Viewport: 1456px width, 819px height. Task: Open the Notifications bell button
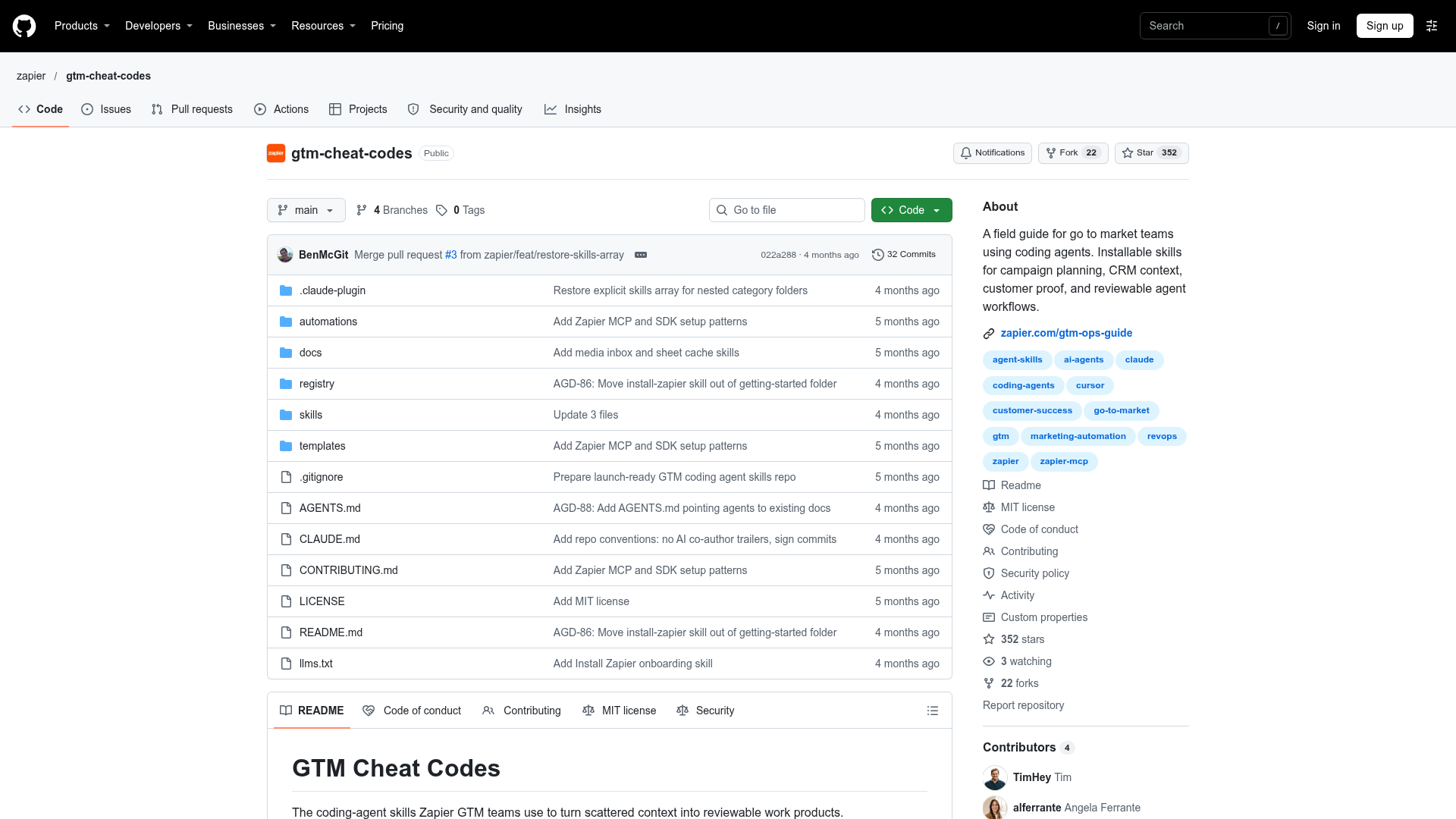992,153
